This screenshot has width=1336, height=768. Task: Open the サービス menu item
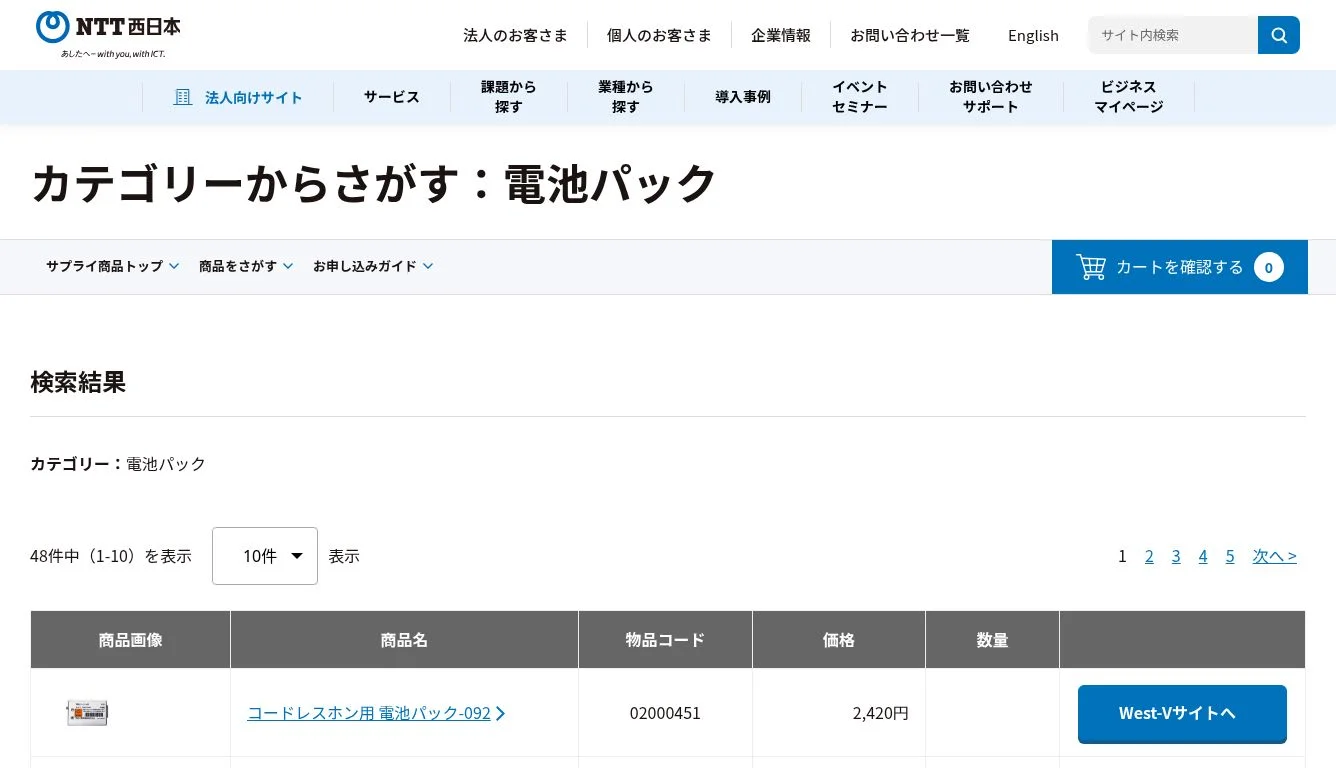tap(392, 97)
